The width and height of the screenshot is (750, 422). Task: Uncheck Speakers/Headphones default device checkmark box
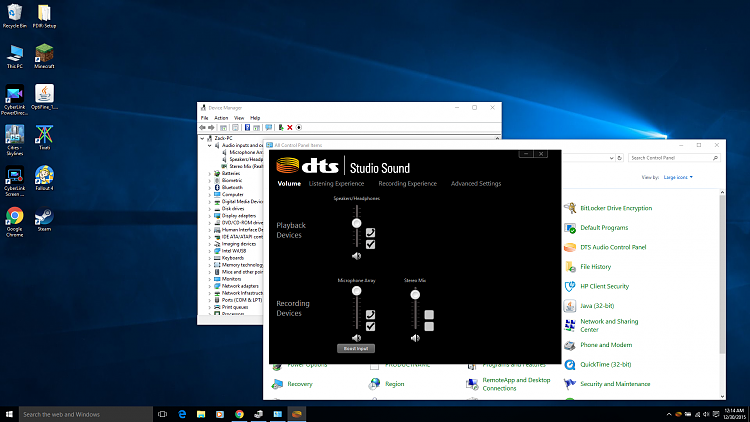tap(370, 244)
